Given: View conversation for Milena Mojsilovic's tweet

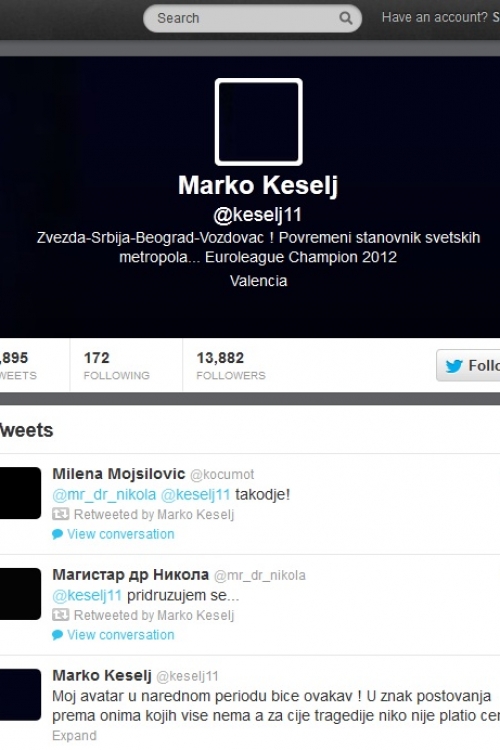Looking at the screenshot, I should [121, 534].
